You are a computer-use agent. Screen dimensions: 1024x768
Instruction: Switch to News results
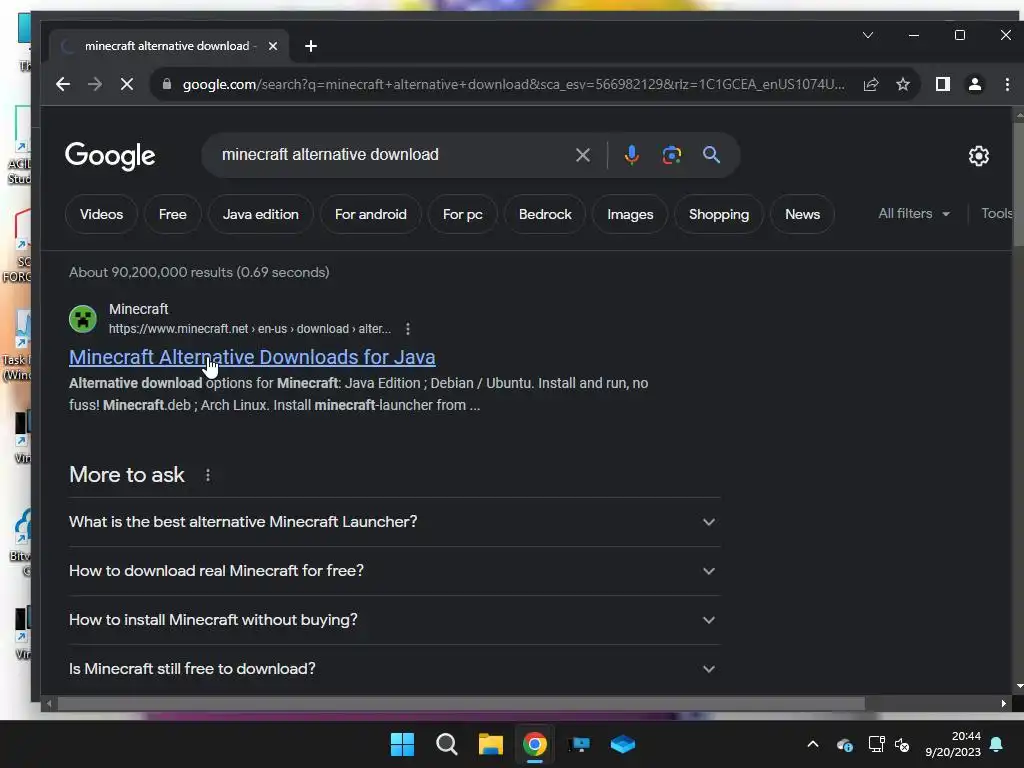(x=802, y=214)
